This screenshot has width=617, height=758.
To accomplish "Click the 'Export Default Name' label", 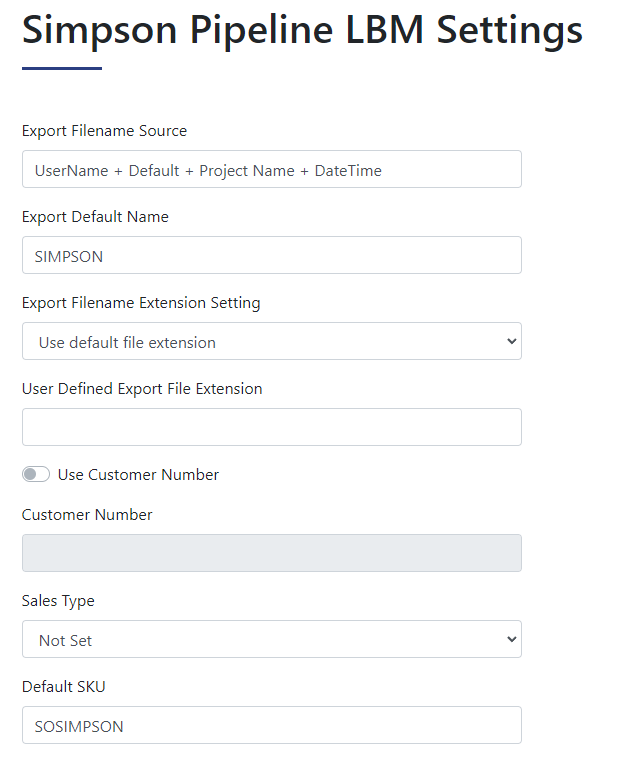I will pos(95,217).
